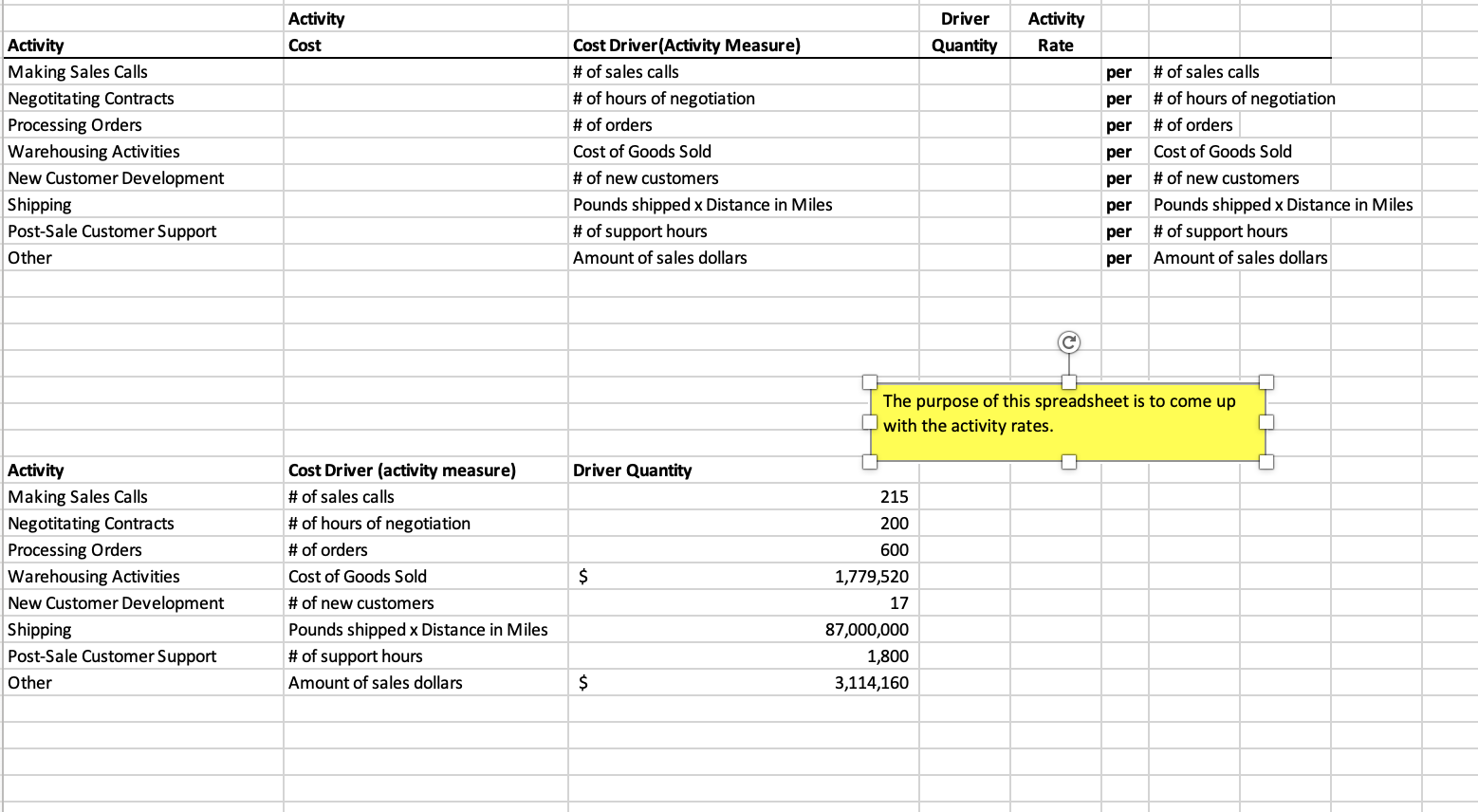Click '# of sales calls' right of the 'per' cell
The height and width of the screenshot is (812, 1478).
(x=1207, y=71)
